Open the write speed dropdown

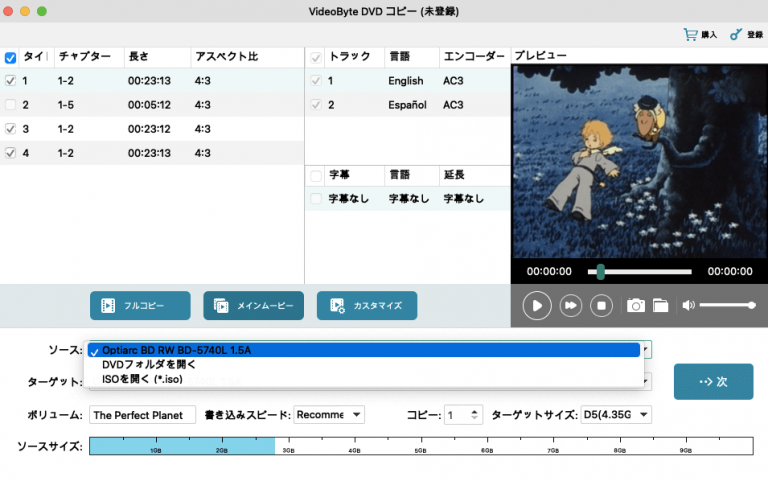point(329,414)
